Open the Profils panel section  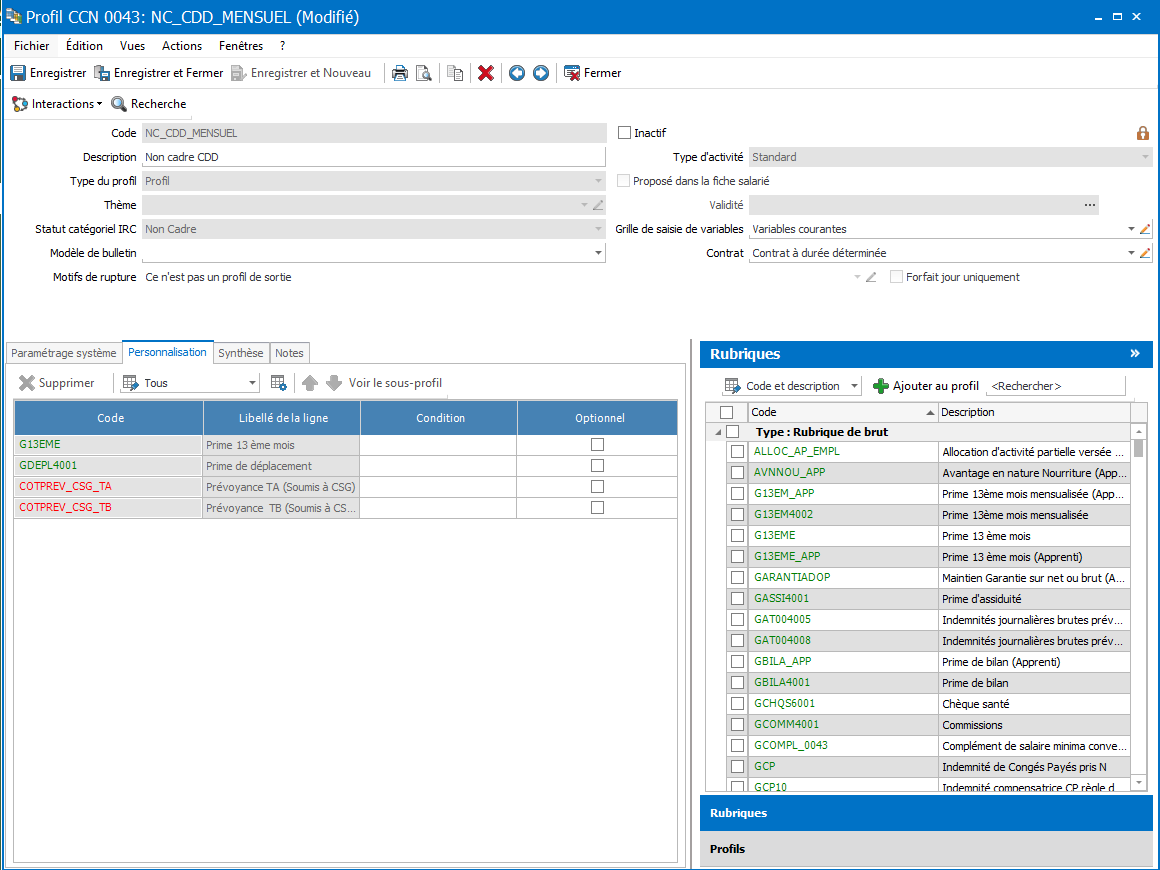tap(926, 849)
